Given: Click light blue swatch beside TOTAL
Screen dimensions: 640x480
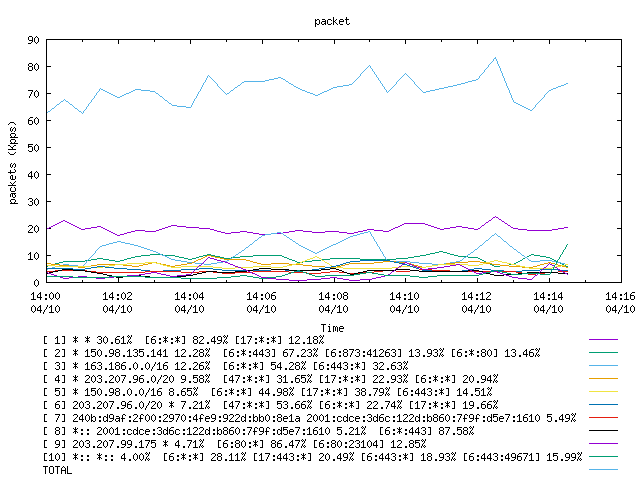Looking at the screenshot, I should pyautogui.click(x=603, y=469).
